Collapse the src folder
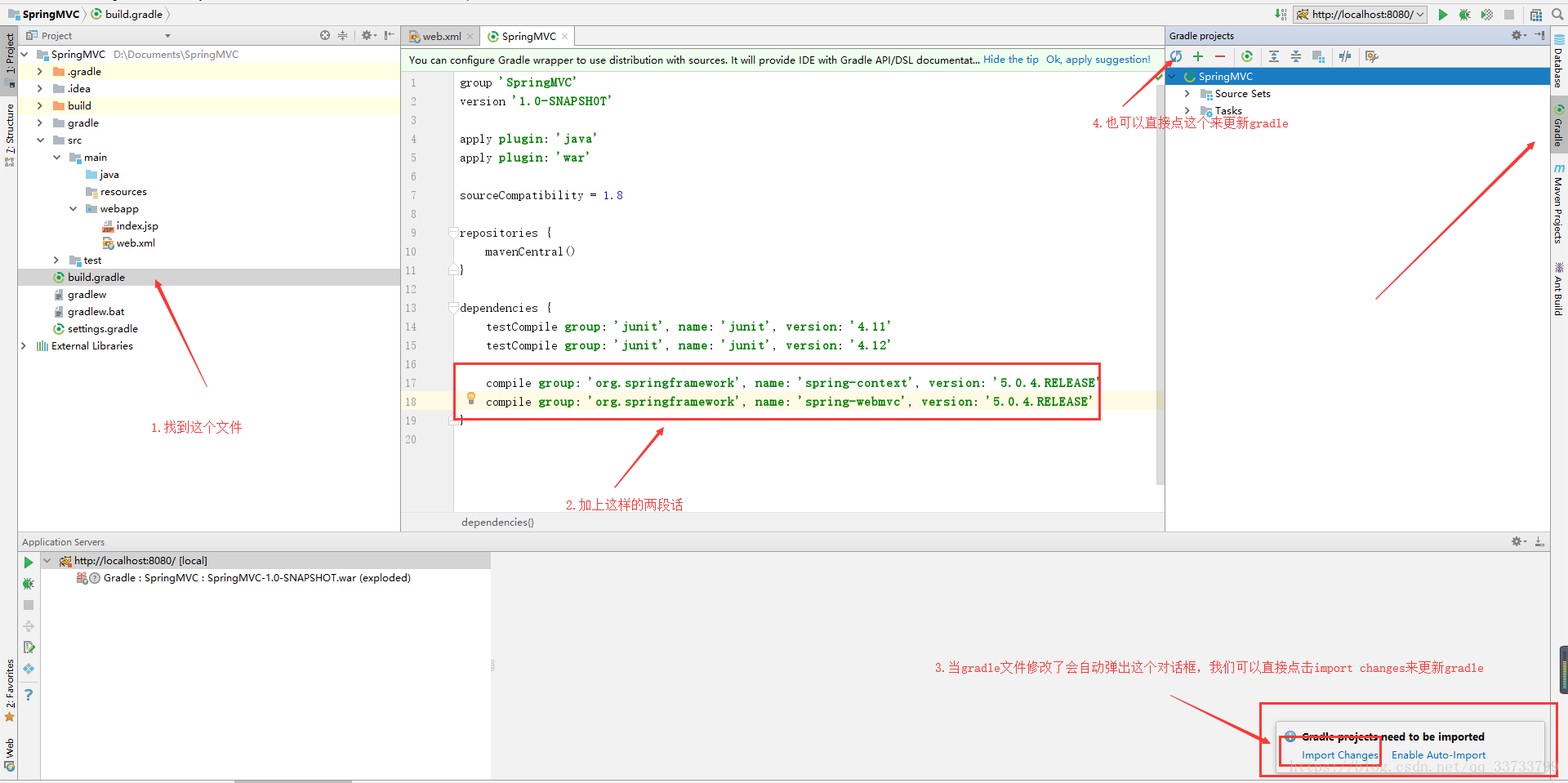The width and height of the screenshot is (1568, 783). pos(40,140)
